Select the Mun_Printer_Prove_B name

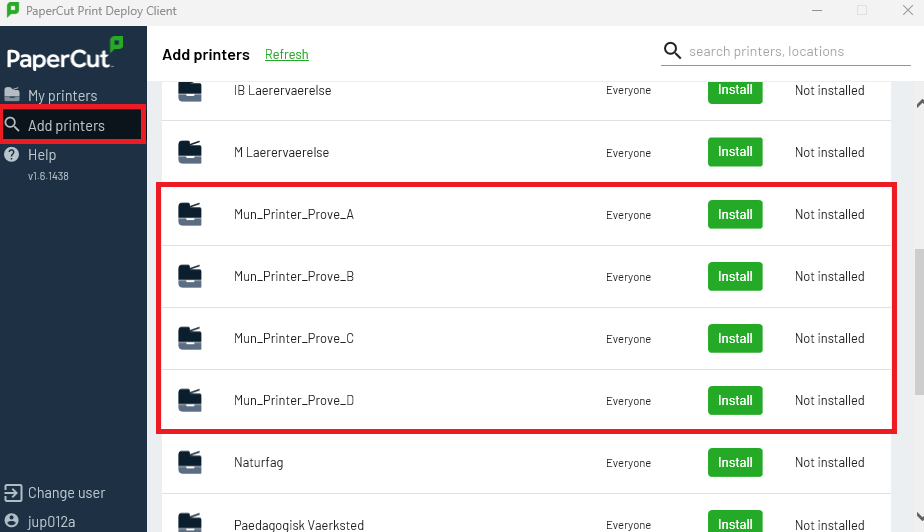click(293, 276)
